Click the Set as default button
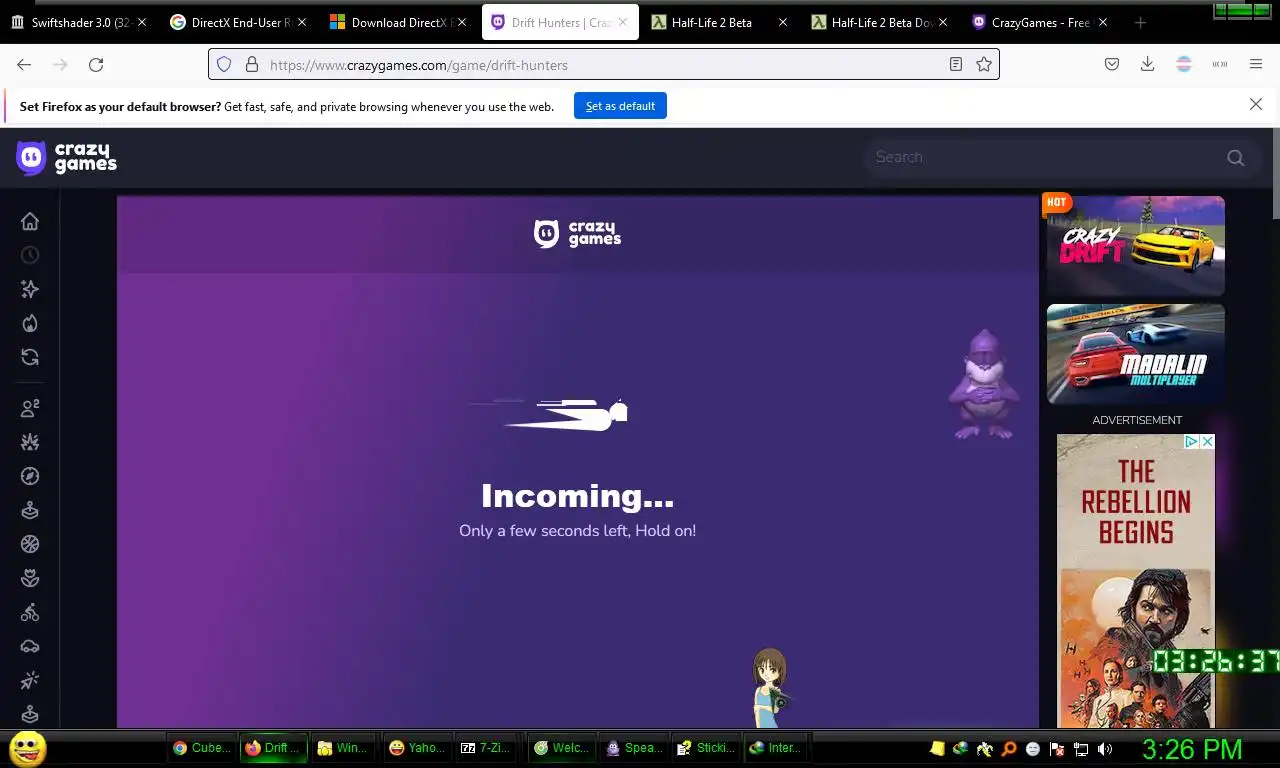The height and width of the screenshot is (768, 1280). (620, 106)
